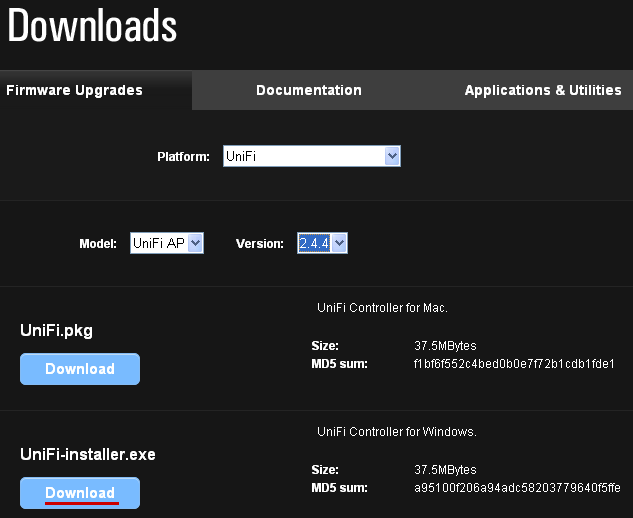Screen dimensions: 633x518
Task: Open the Documentation tab
Action: click(x=309, y=90)
